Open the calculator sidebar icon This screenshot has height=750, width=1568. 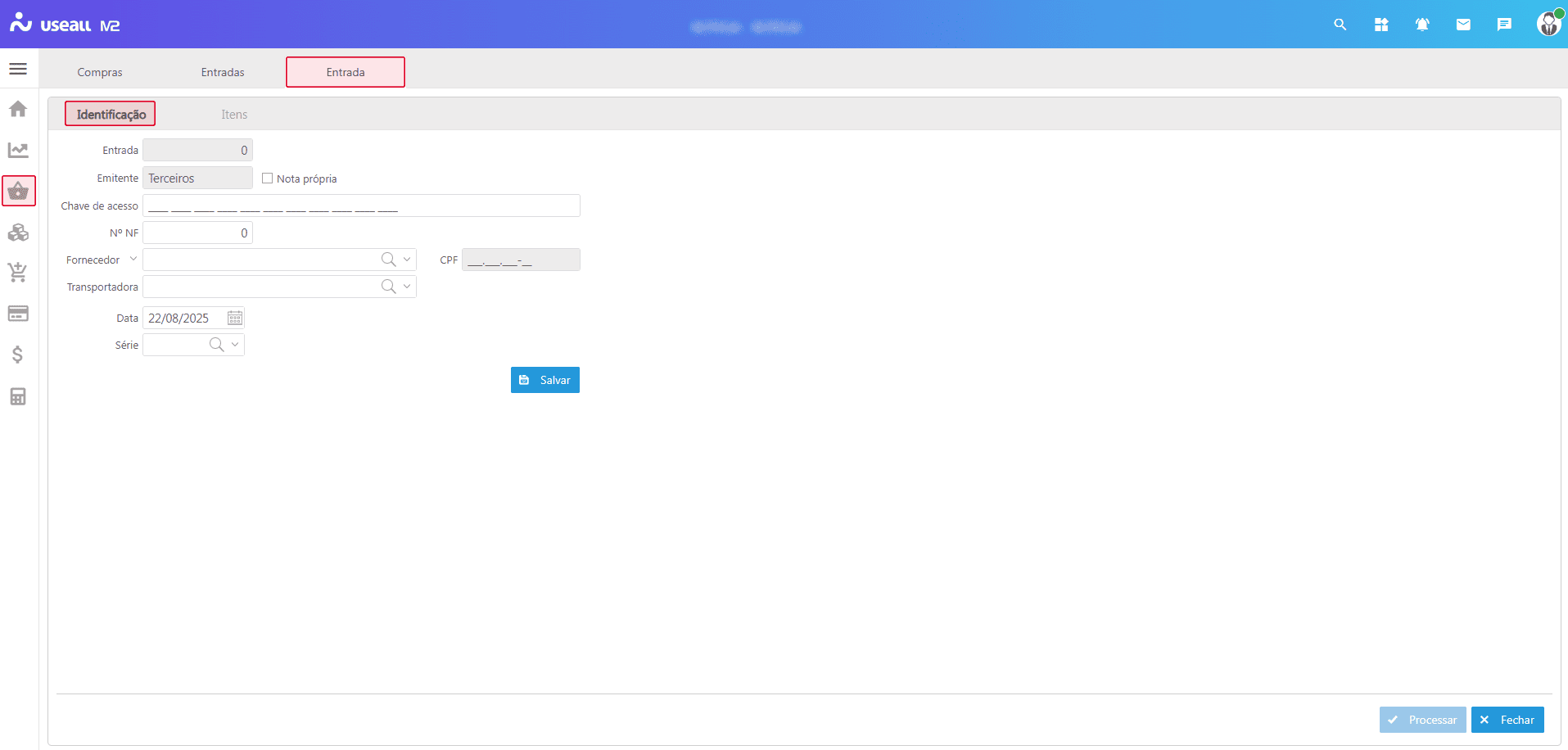click(x=18, y=396)
